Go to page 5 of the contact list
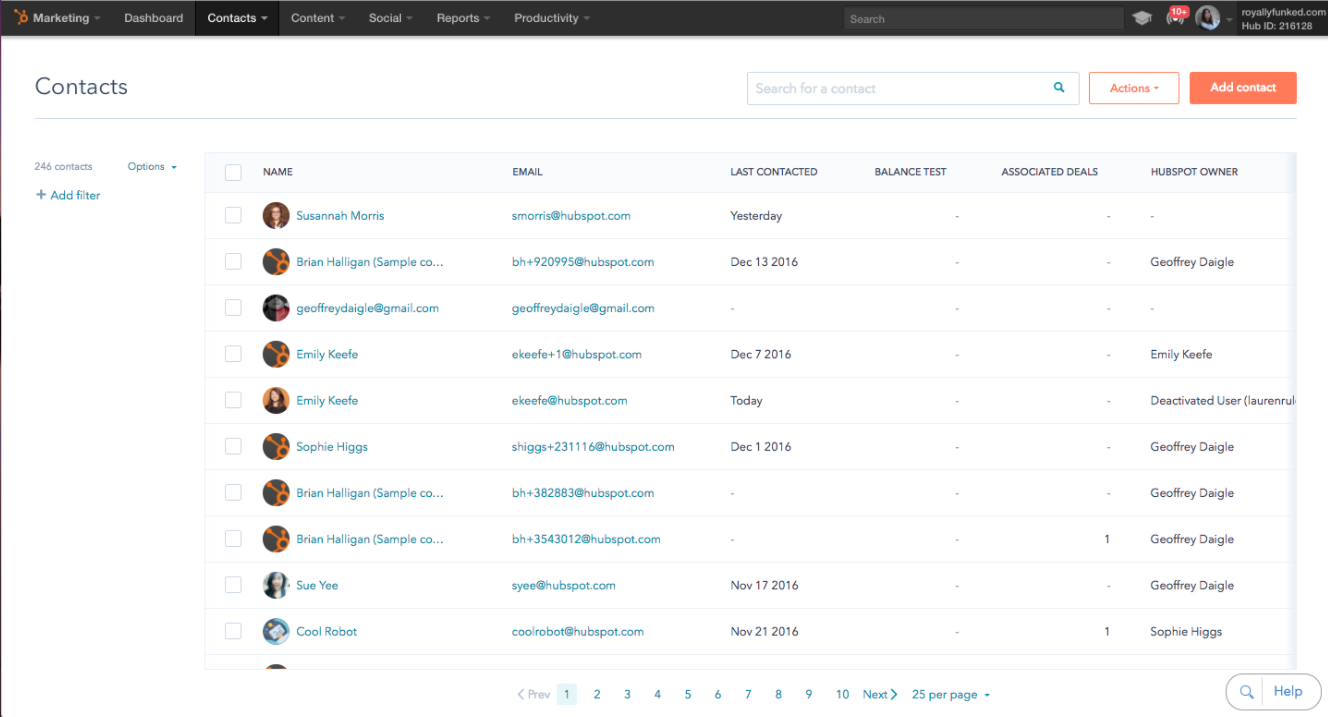This screenshot has width=1328, height=717. coord(687,694)
